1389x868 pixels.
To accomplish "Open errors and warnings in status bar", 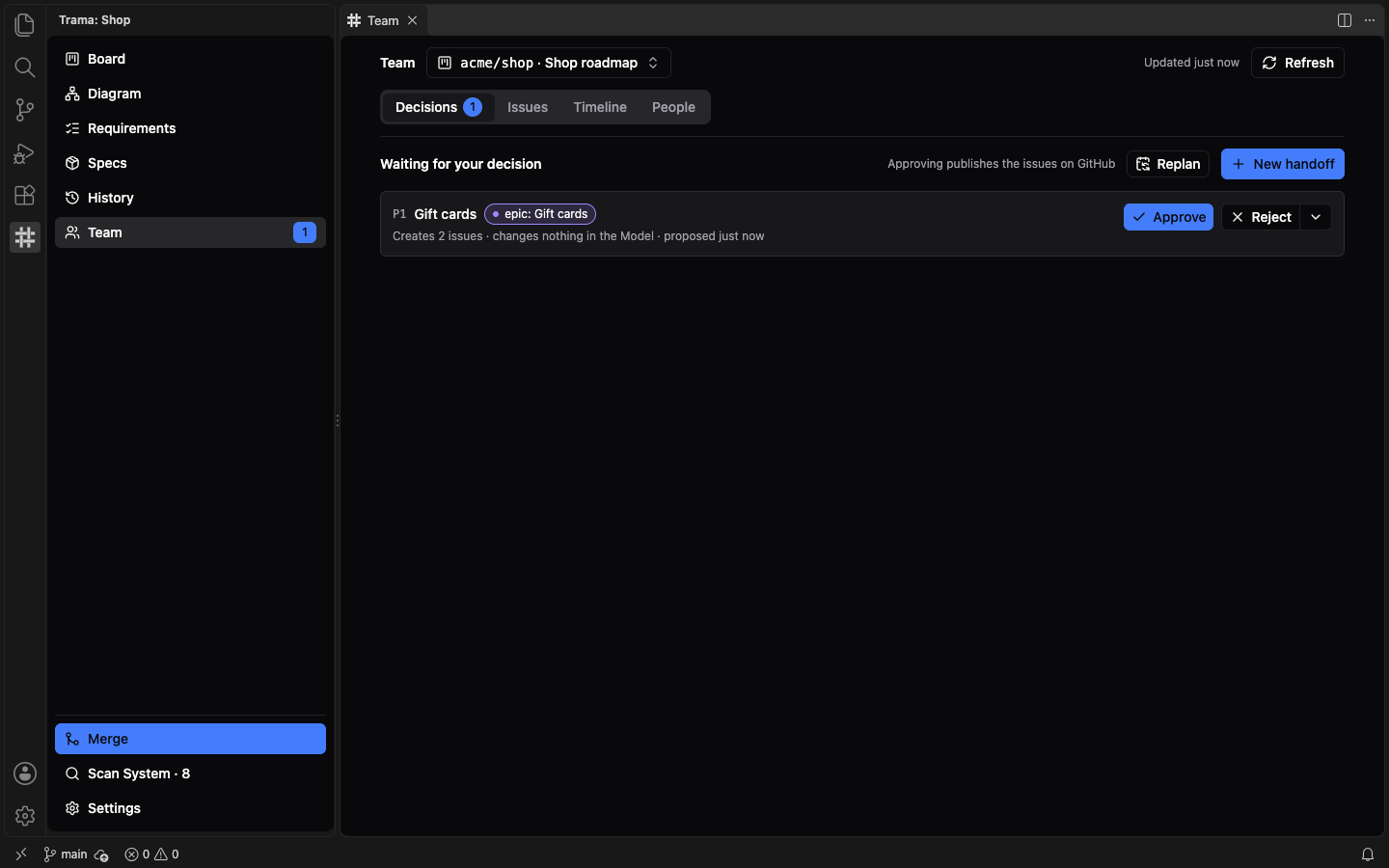I will click(x=151, y=854).
